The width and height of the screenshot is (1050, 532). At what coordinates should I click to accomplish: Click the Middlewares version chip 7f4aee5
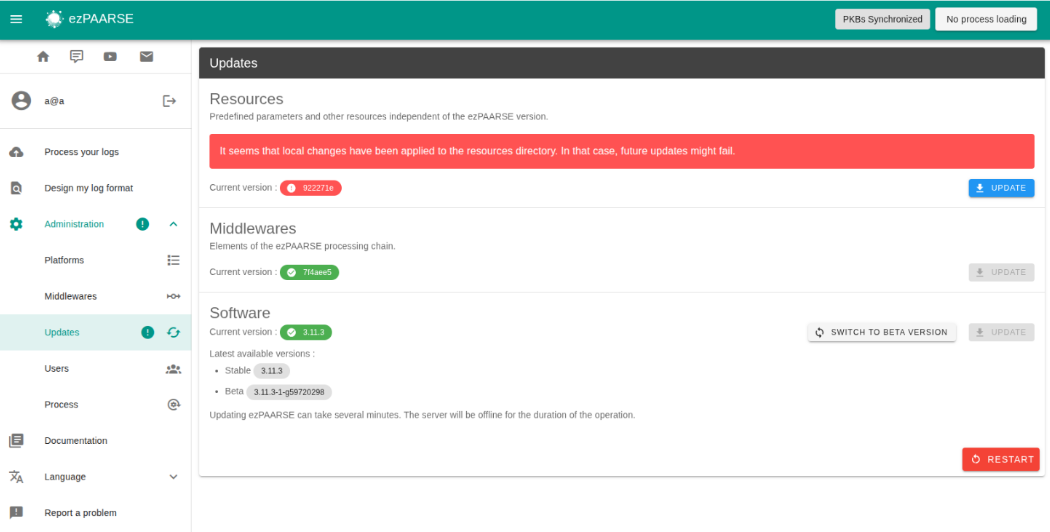[309, 273]
